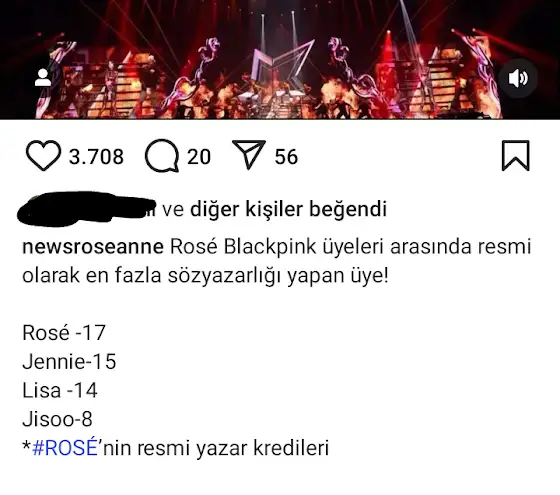Tap the caption starting 'Rosé Blackpink üyeleri'
The width and height of the screenshot is (560, 495).
(277, 261)
